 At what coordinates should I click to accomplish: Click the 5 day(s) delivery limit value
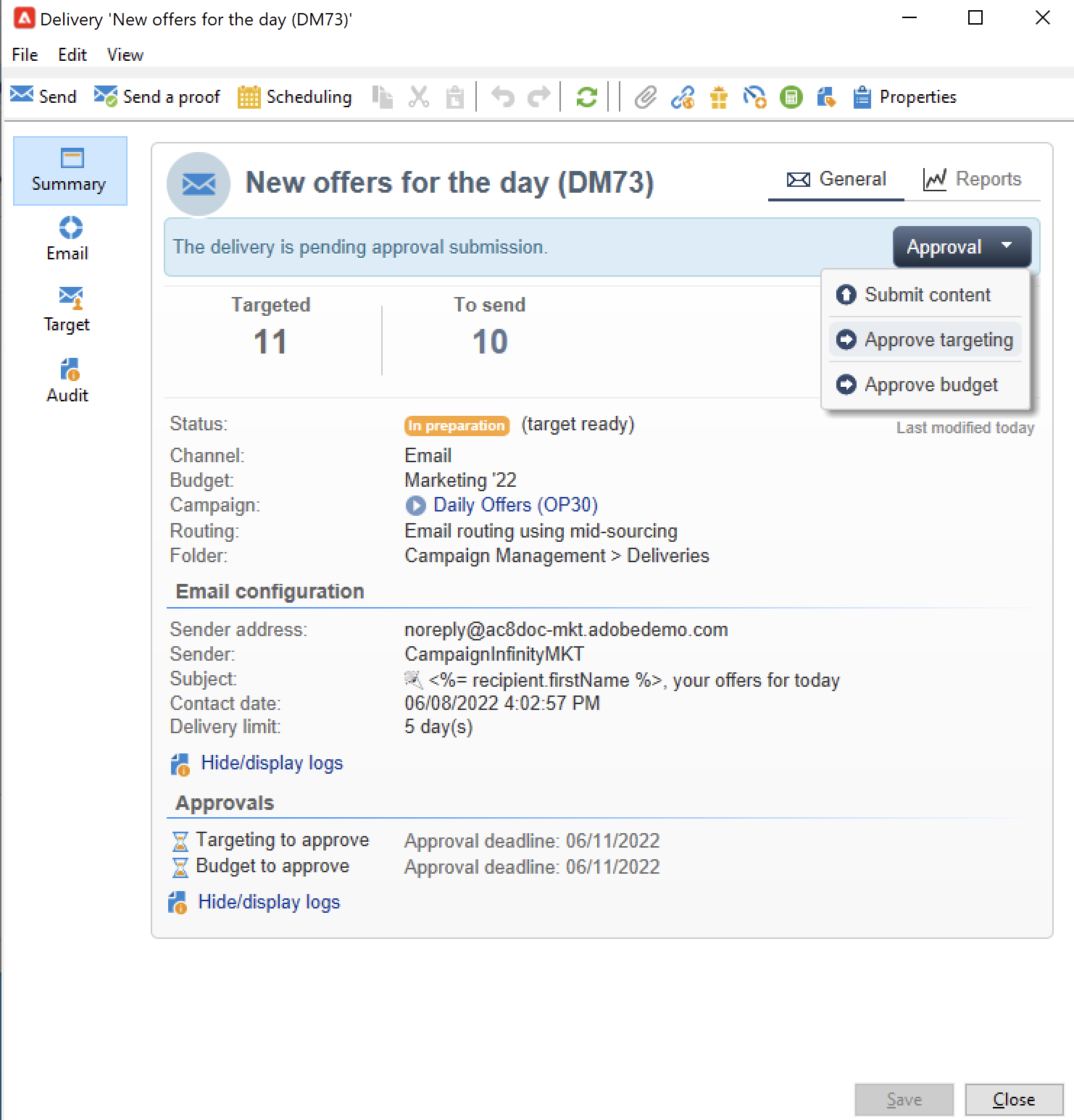click(438, 727)
